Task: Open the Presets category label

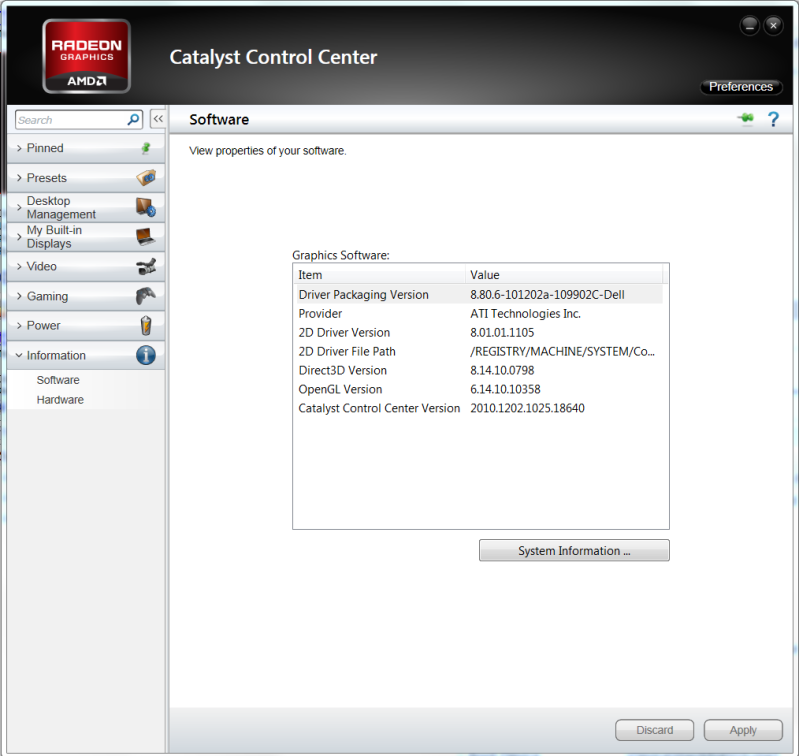Action: 46,178
